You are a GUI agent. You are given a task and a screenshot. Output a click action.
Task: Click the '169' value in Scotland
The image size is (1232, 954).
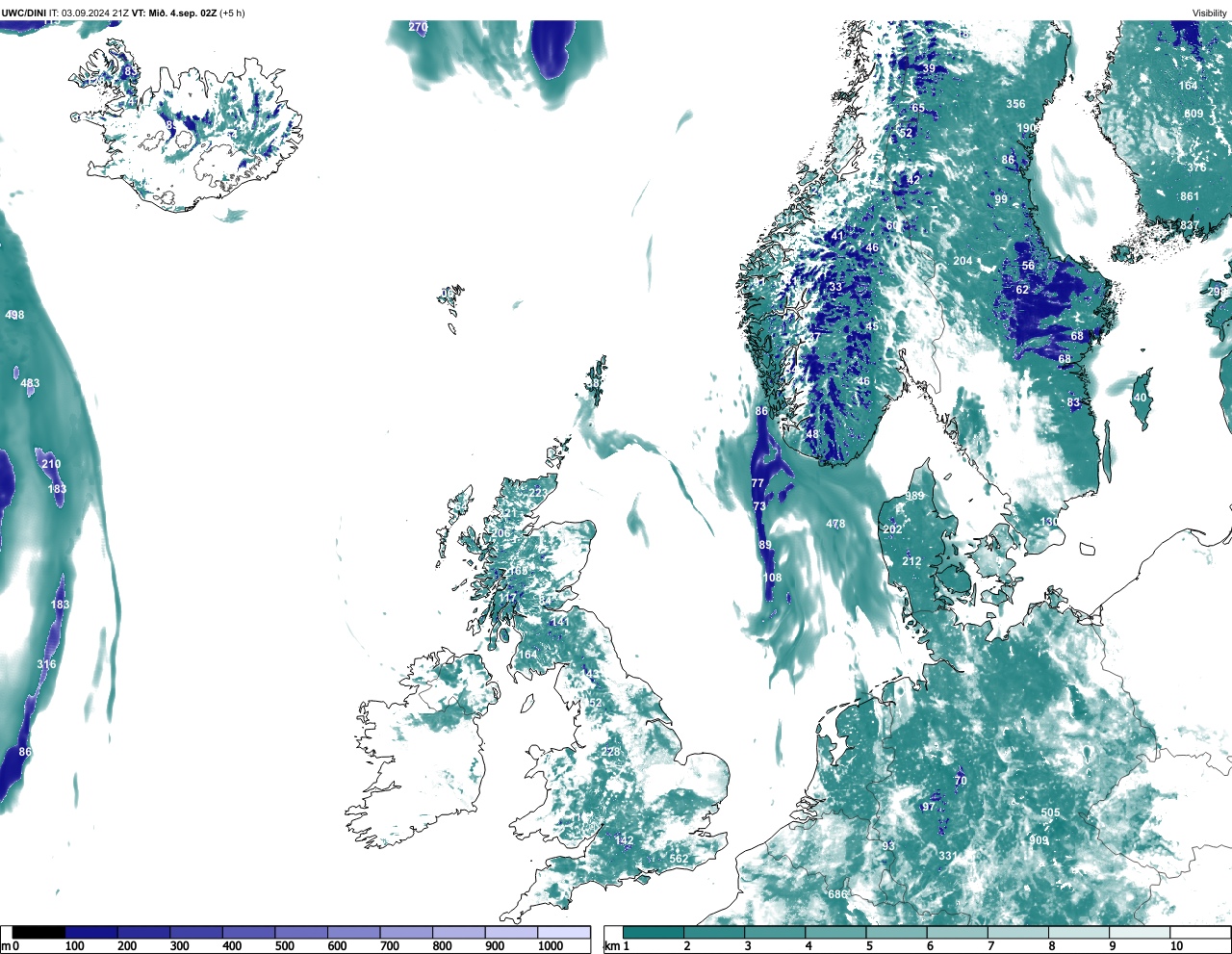(x=518, y=571)
